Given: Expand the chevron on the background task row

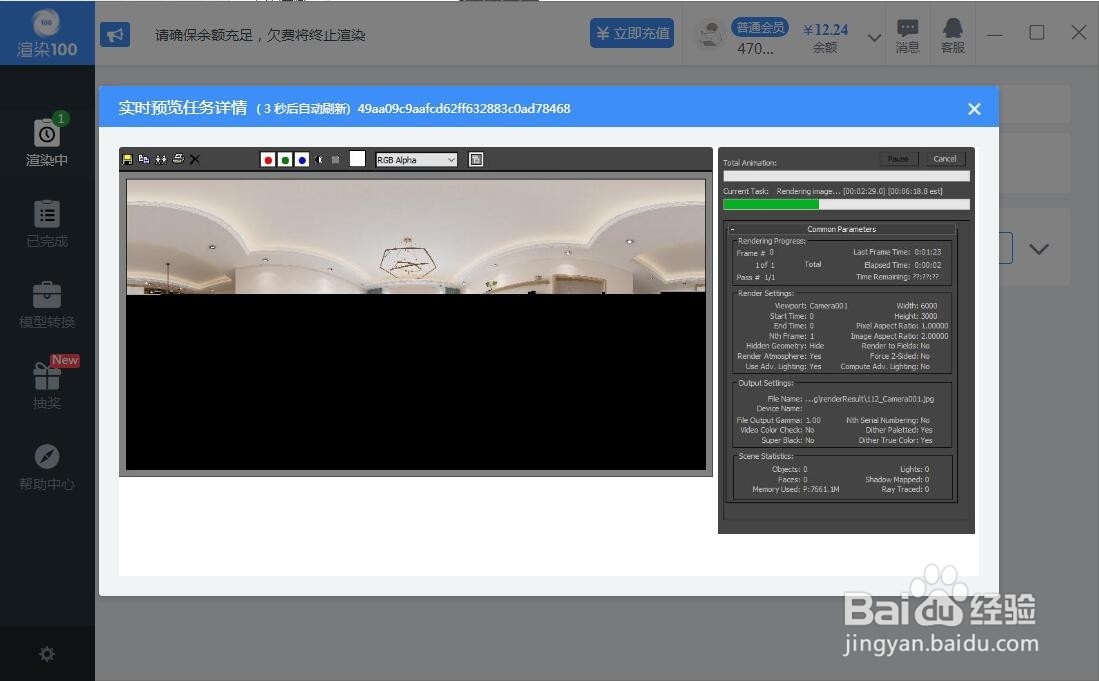Looking at the screenshot, I should 1039,249.
